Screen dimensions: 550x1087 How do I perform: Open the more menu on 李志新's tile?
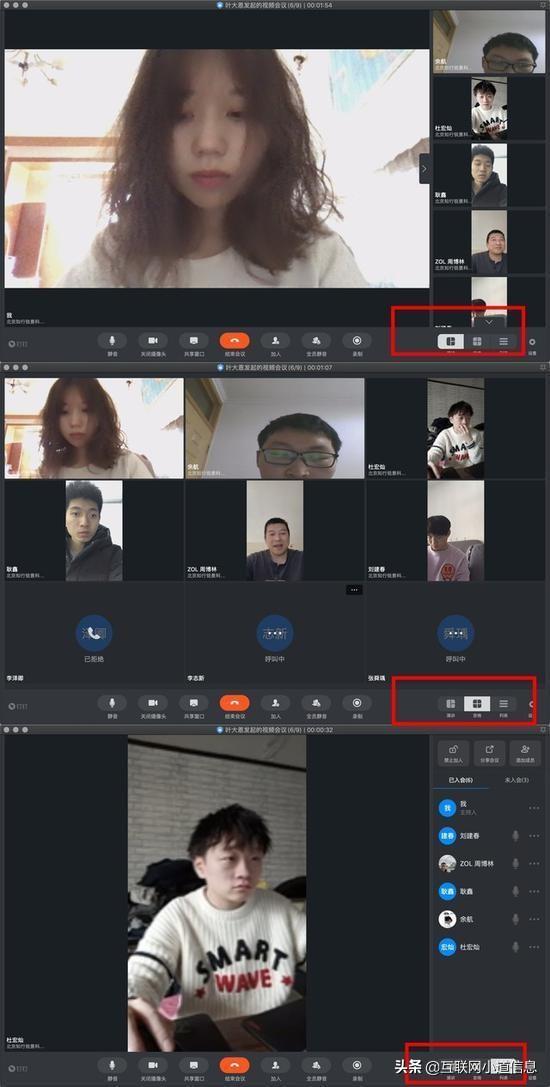[354, 590]
